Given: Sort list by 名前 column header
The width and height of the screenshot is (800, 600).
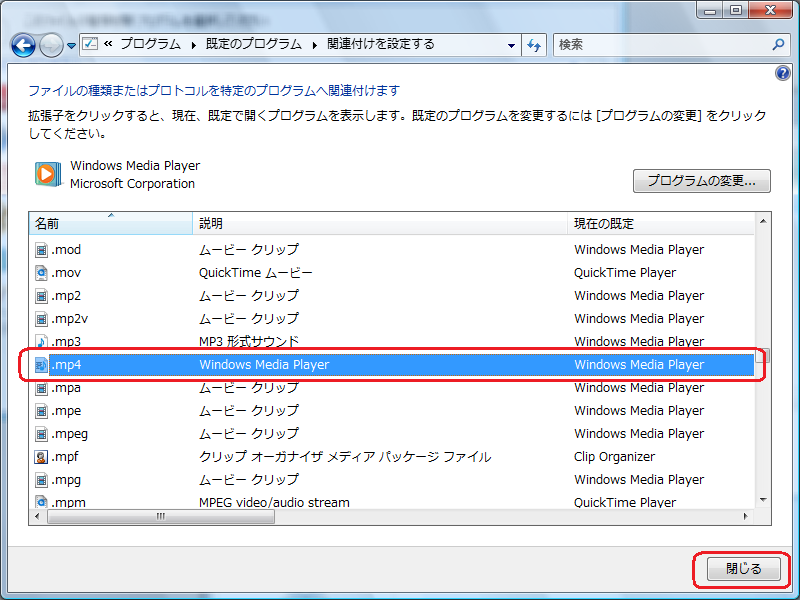Looking at the screenshot, I should (x=110, y=223).
